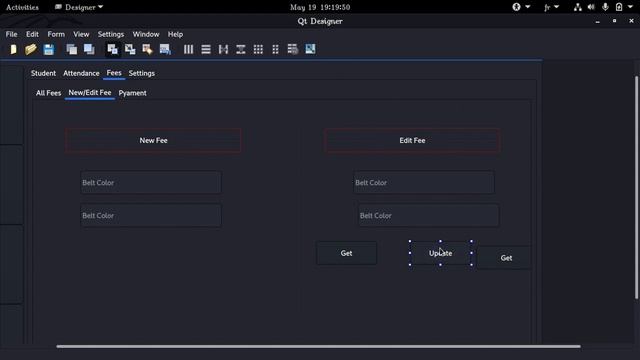Switch to the Student tab
Screen dimensions: 640x360
[43, 73]
